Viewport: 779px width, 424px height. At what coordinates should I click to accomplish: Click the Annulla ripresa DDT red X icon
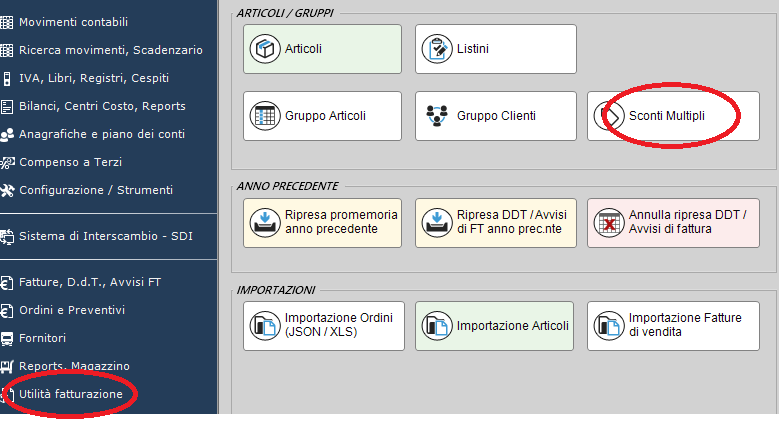coord(609,222)
